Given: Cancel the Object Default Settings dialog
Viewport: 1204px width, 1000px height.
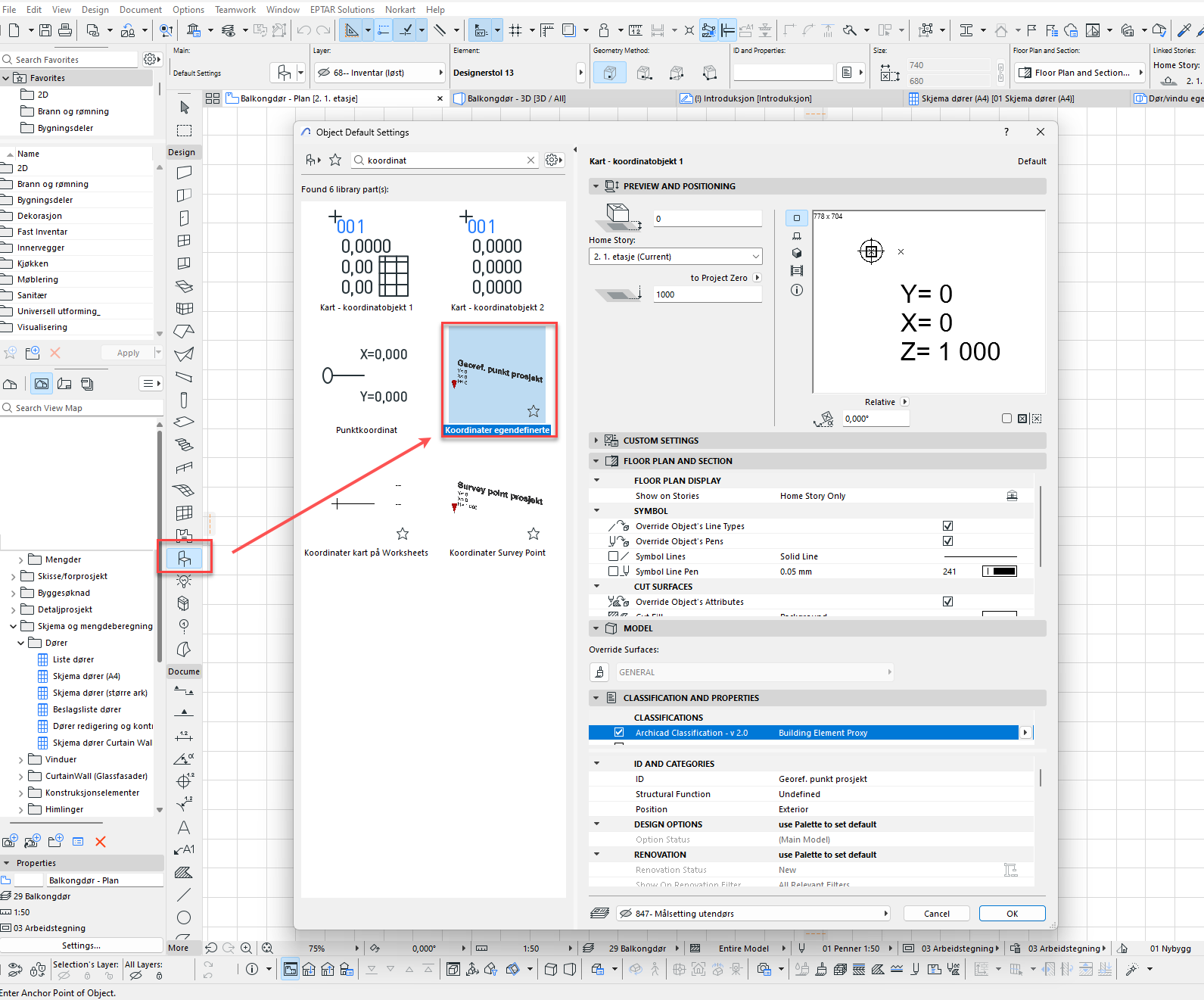Looking at the screenshot, I should [936, 914].
